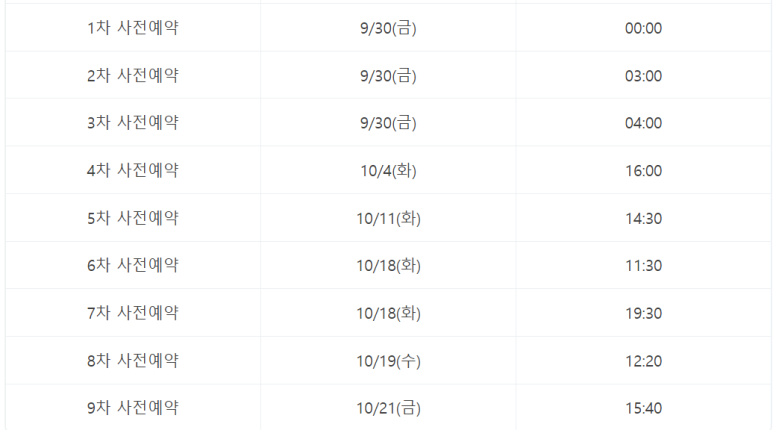
Task: Click the 16:00 time cell
Action: click(x=643, y=170)
